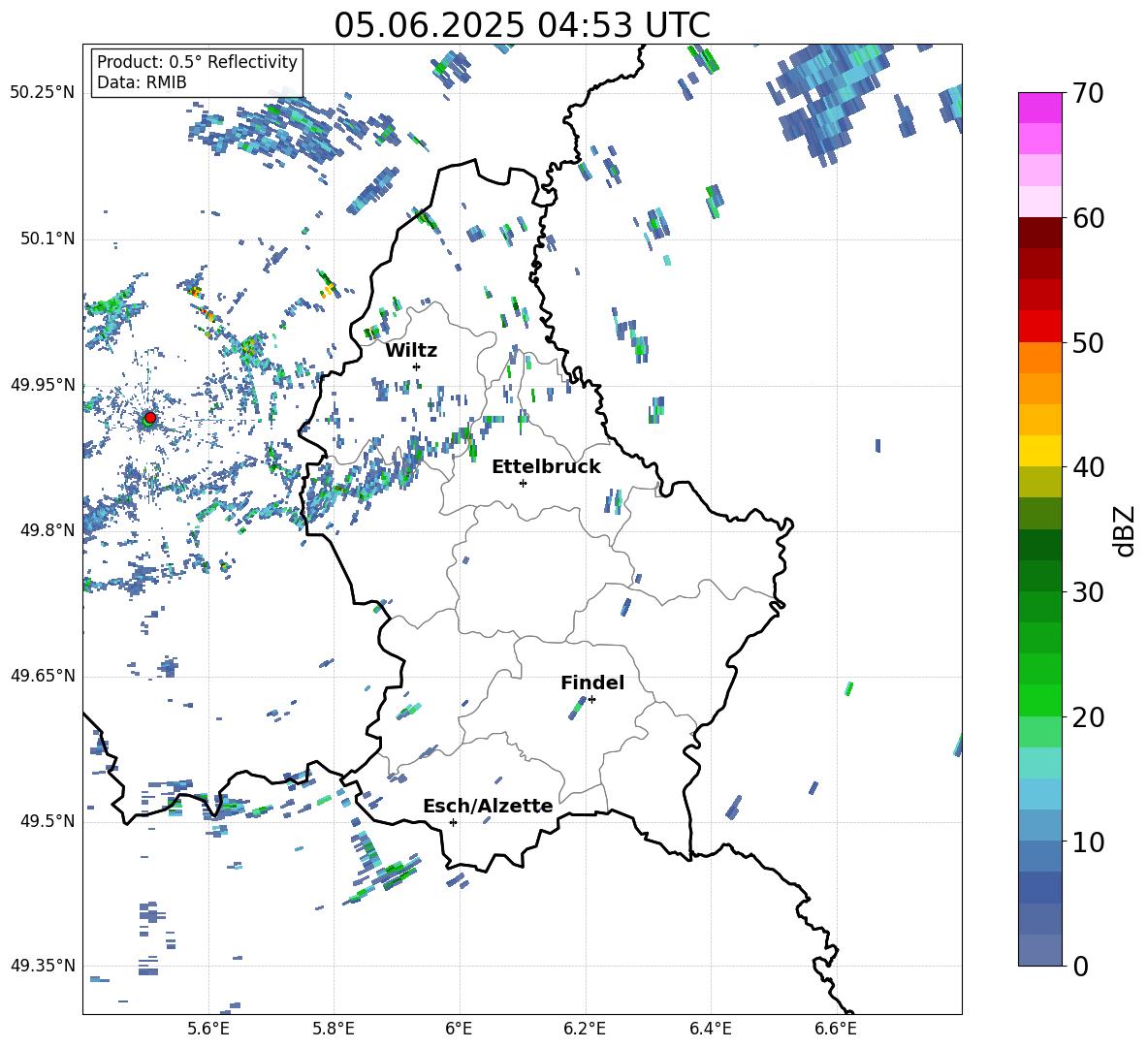Click the 30 dBZ colorbar label

coord(1087,592)
